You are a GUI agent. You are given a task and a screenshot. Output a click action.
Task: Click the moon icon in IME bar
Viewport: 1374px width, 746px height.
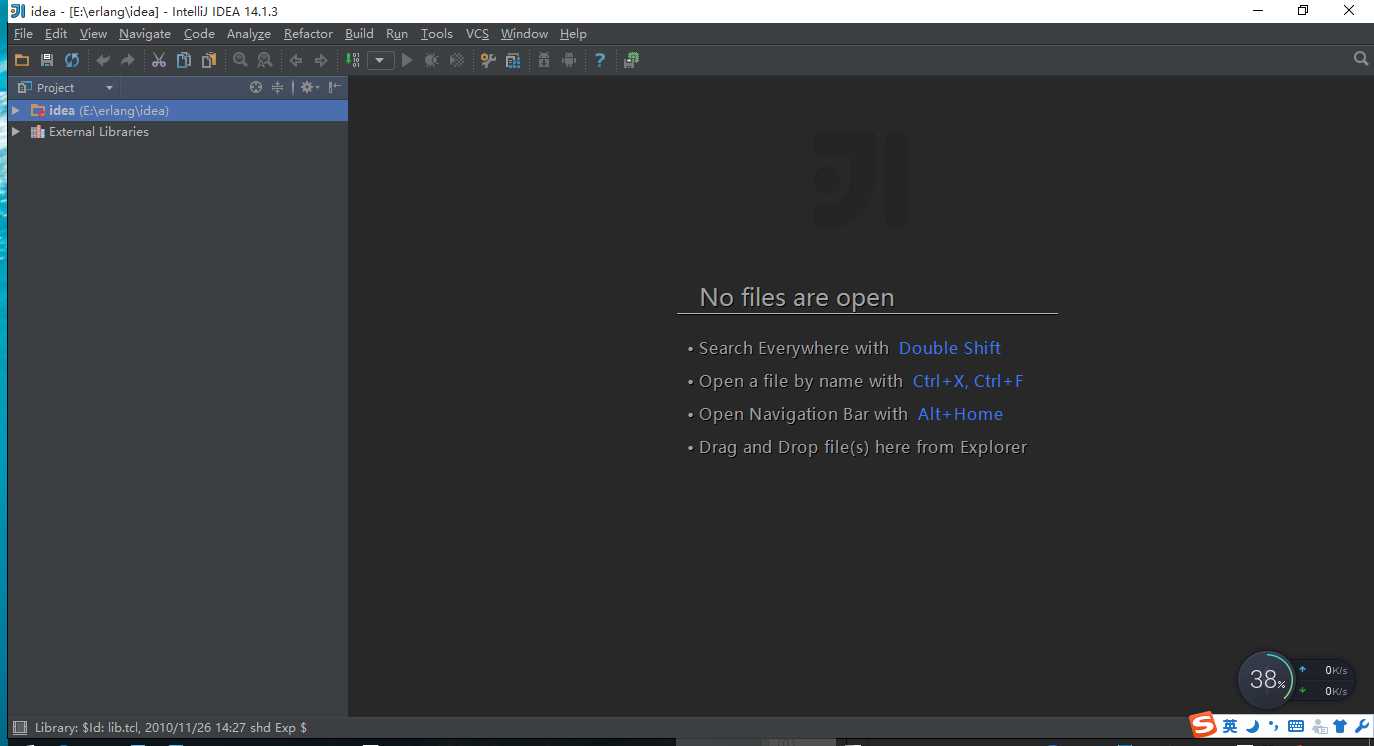tap(1252, 726)
